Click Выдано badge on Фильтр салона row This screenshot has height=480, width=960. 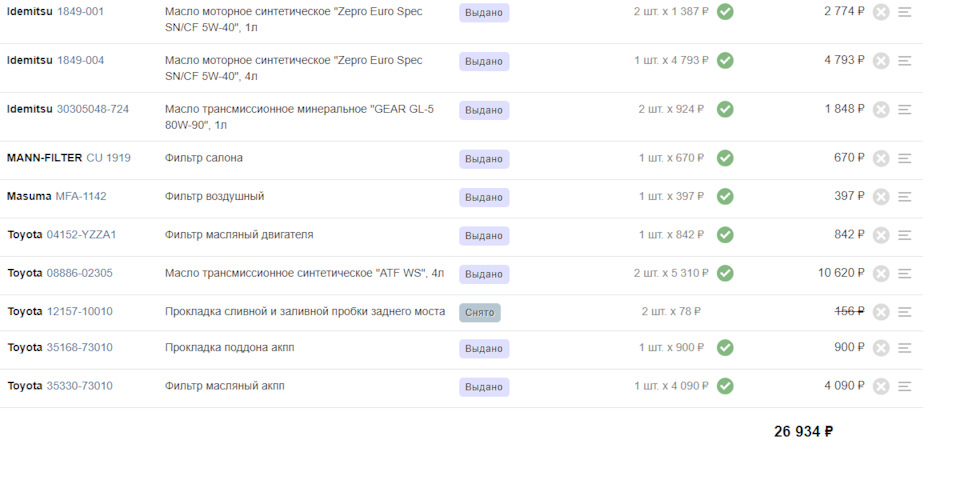[x=484, y=159]
